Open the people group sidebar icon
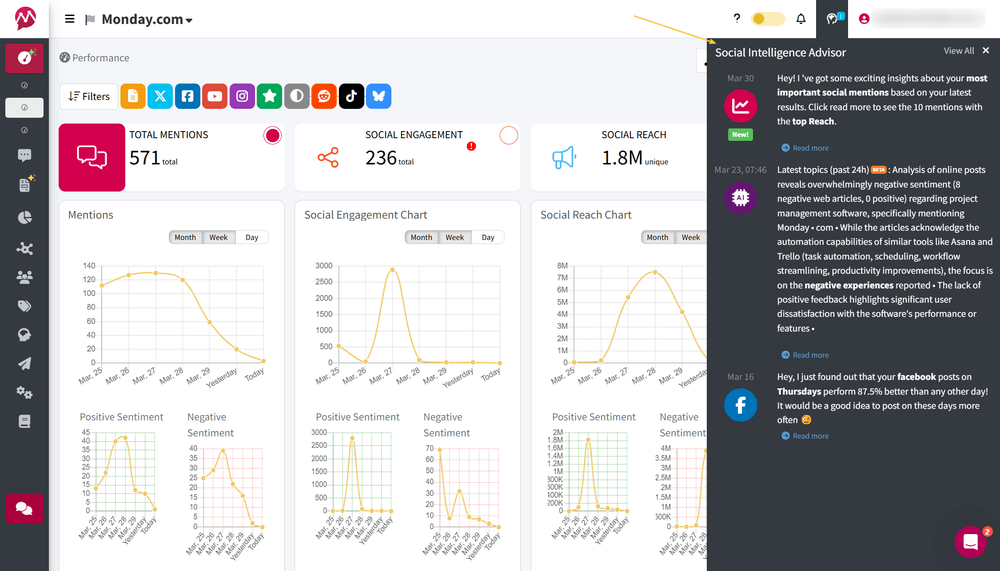This screenshot has height=571, width=1000. [x=25, y=277]
